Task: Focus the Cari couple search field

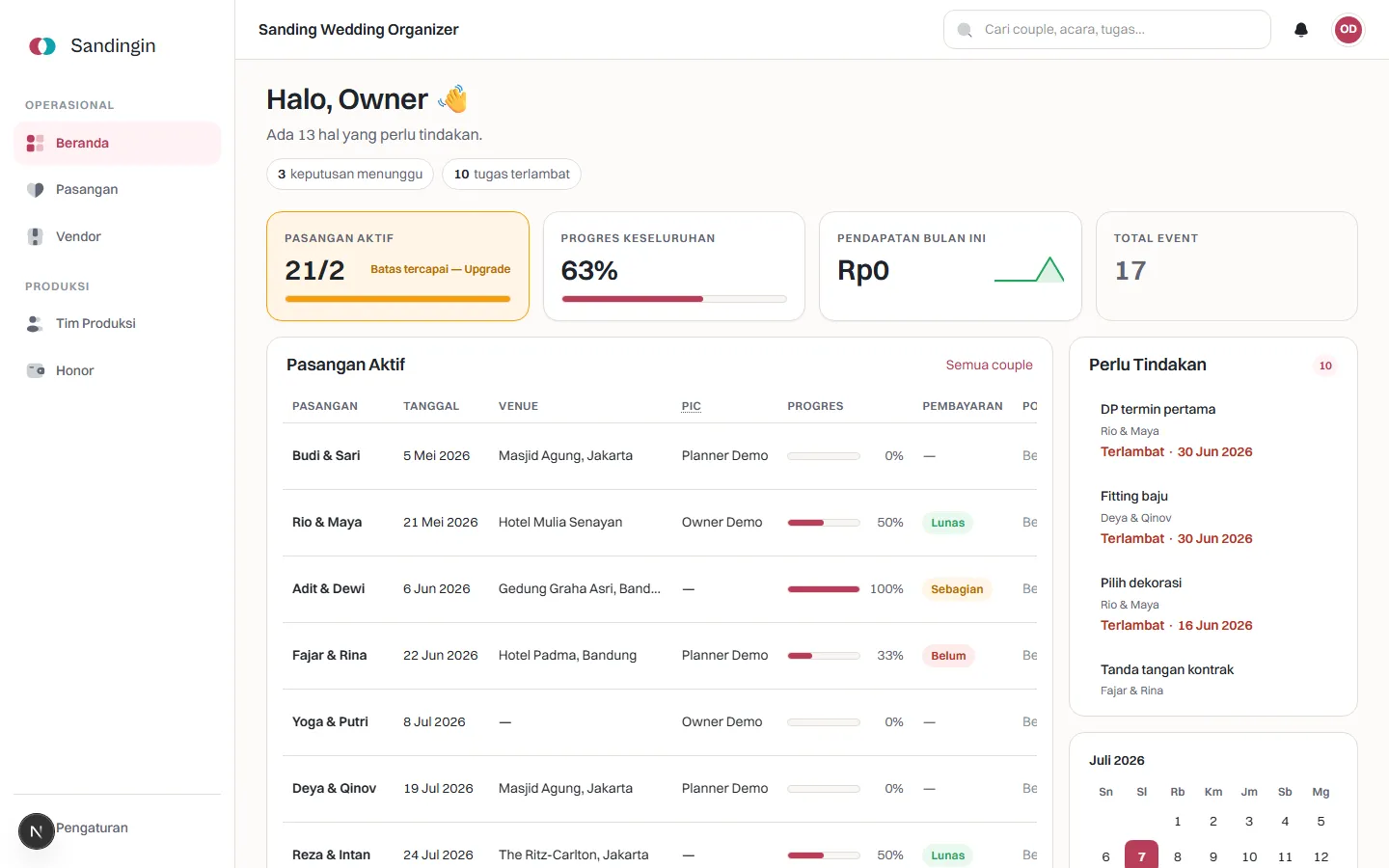Action: [x=1107, y=30]
